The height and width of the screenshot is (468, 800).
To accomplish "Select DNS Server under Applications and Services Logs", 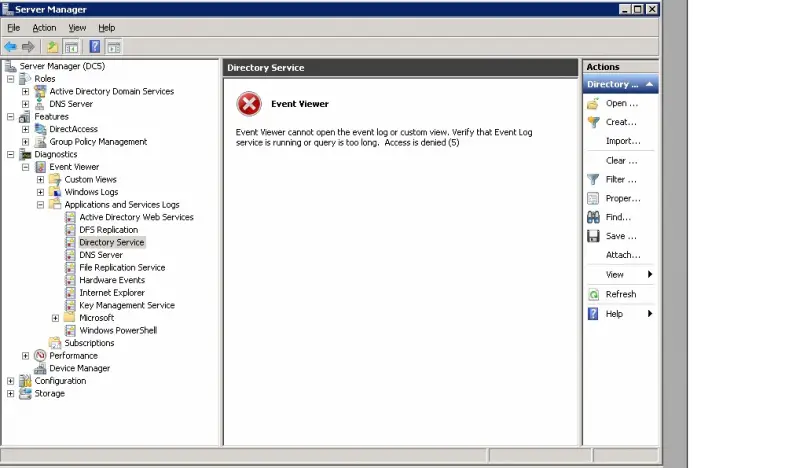I will [101, 255].
